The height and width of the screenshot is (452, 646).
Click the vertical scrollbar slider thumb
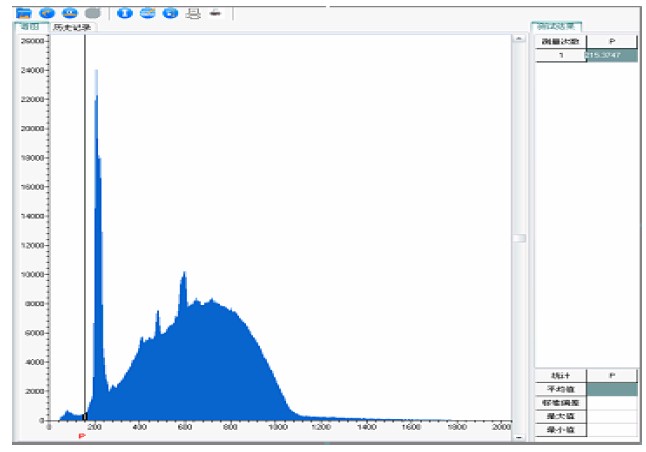(x=519, y=238)
